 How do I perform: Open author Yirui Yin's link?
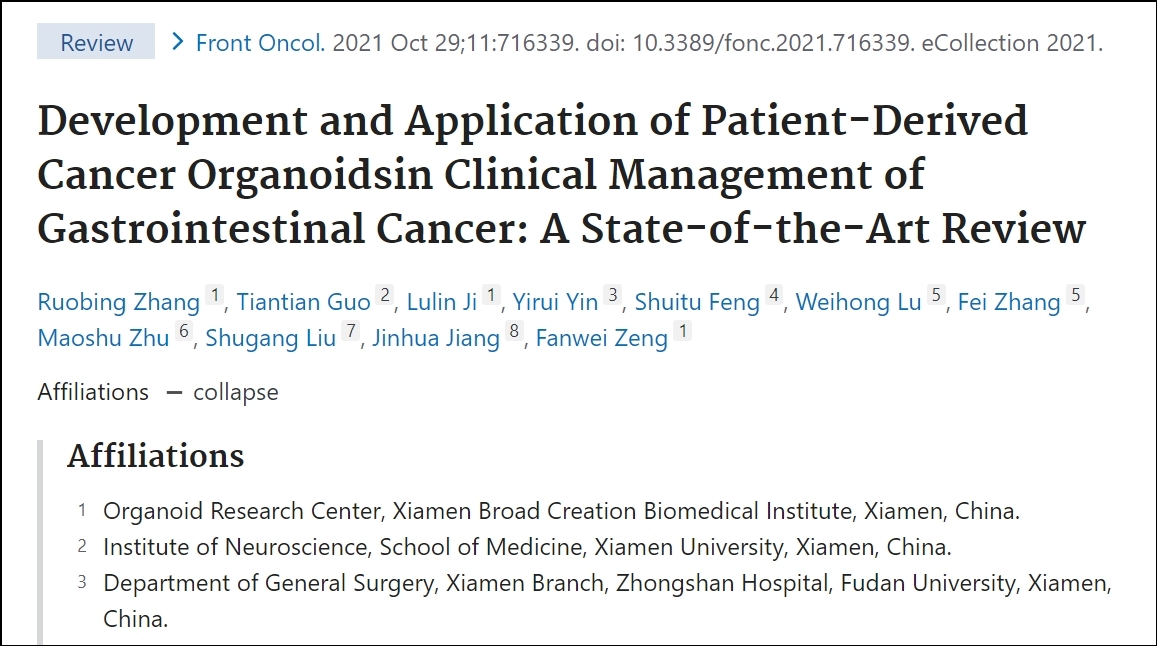click(556, 302)
